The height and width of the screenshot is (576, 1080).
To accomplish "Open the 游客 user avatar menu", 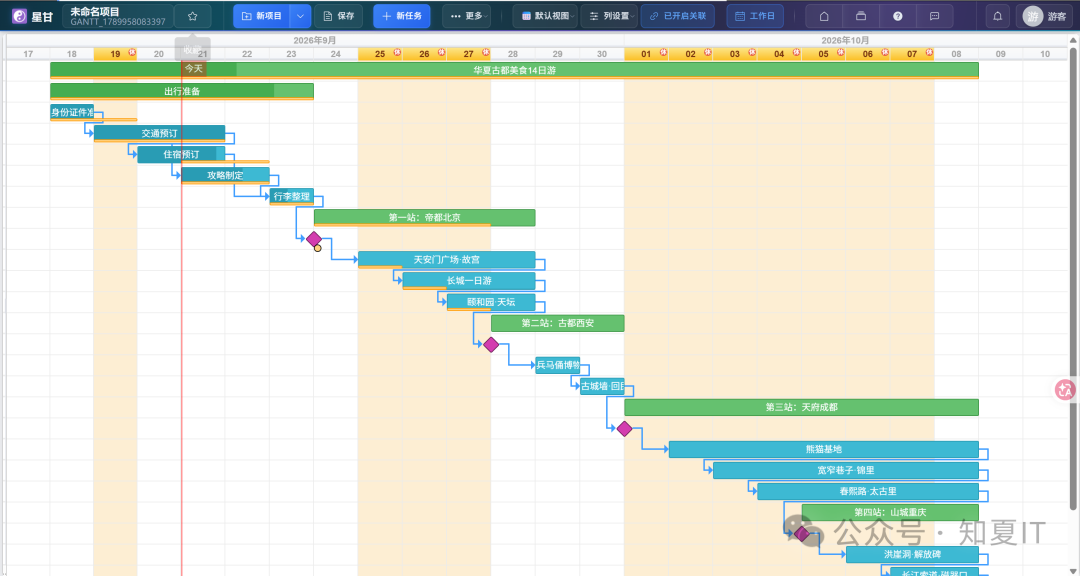I will coord(1044,16).
